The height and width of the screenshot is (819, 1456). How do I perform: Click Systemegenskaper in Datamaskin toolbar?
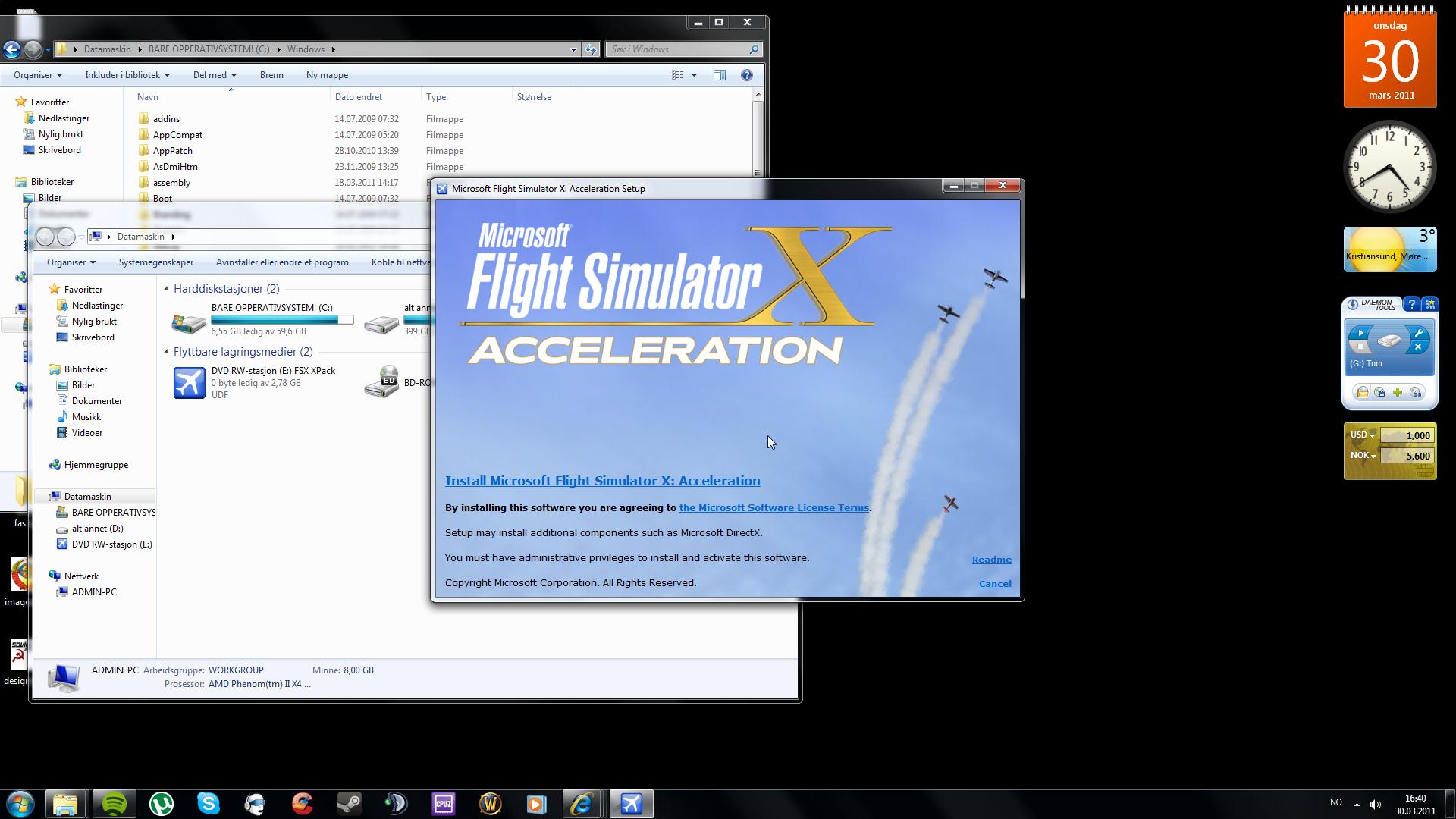pos(155,262)
